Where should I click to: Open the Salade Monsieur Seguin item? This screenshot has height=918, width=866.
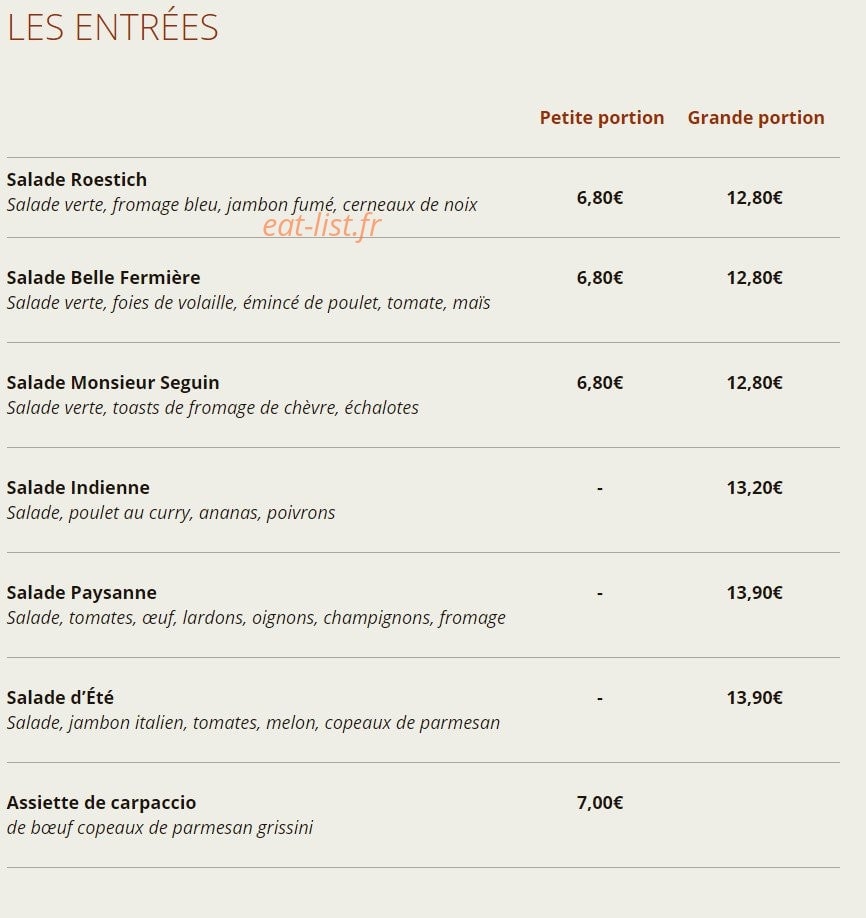112,382
